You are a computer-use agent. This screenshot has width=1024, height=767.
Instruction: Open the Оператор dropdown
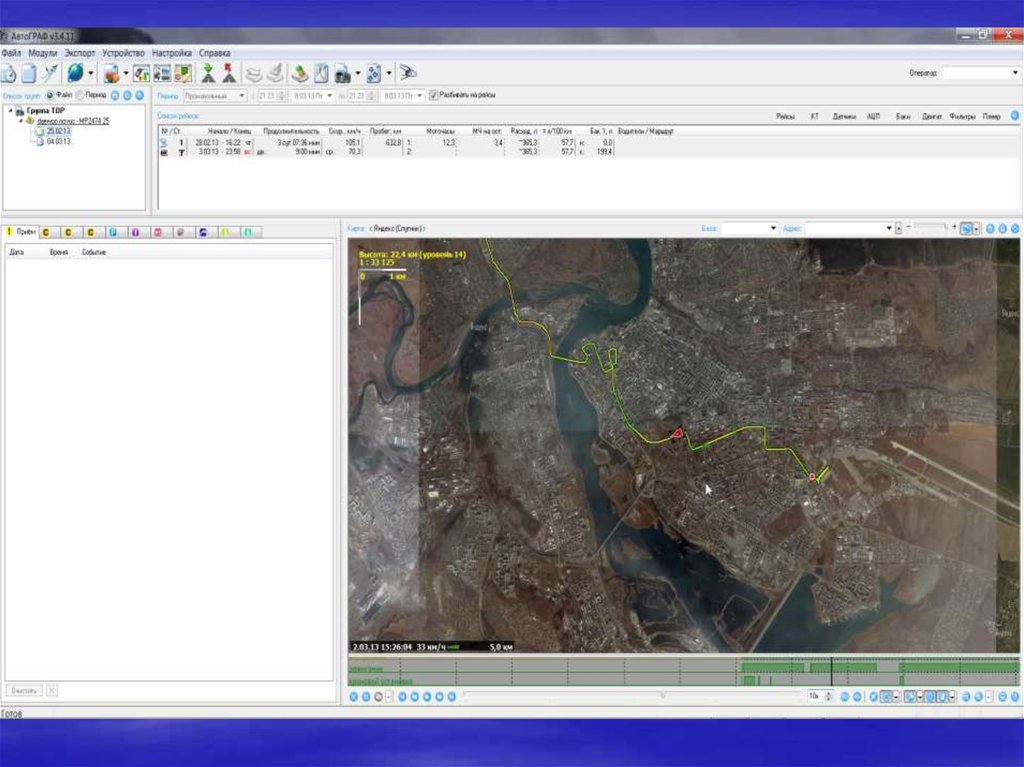1013,73
